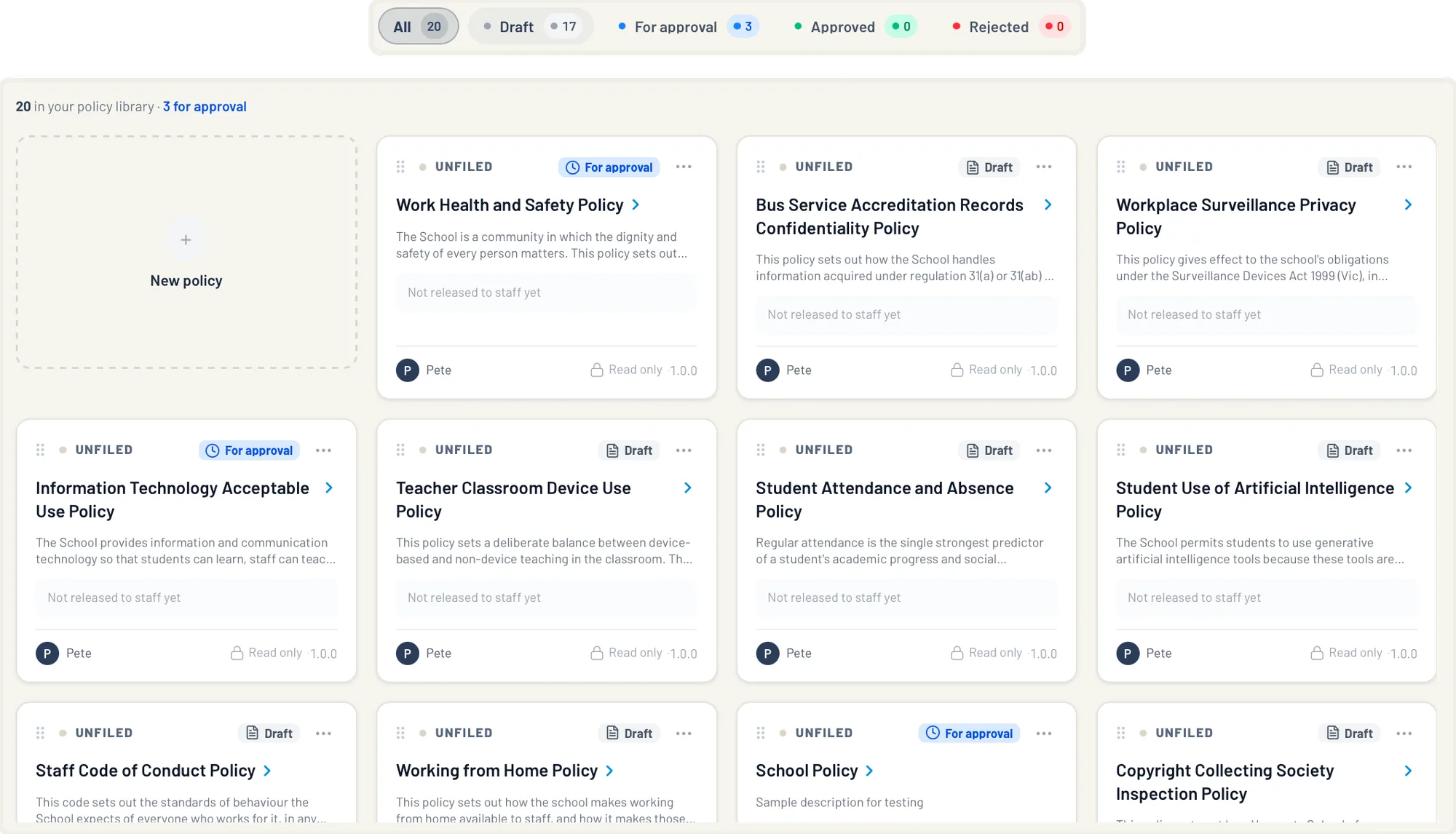Open more options on Teacher Classroom Device Use card
1456x834 pixels.
[x=684, y=450]
